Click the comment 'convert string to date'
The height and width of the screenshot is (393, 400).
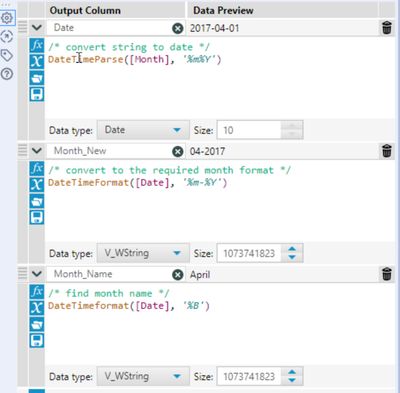[129, 47]
